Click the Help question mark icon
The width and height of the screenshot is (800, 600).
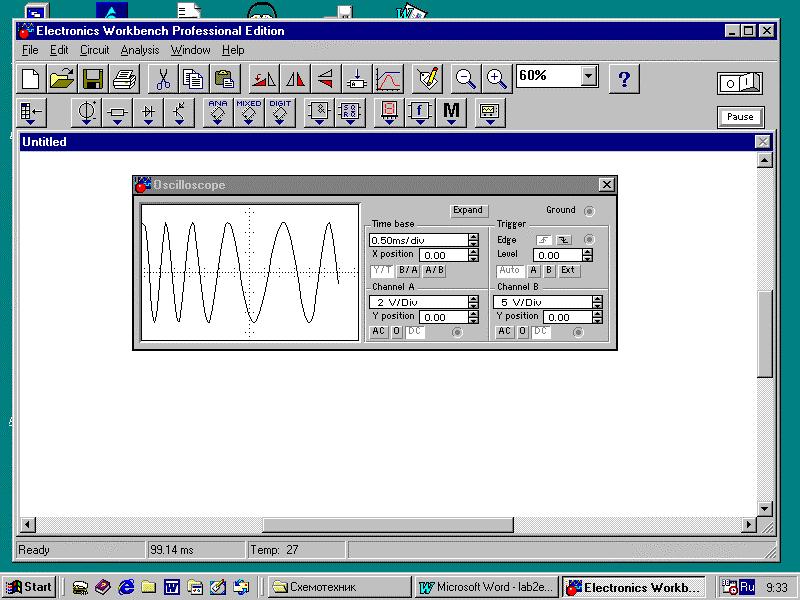pyautogui.click(x=624, y=78)
